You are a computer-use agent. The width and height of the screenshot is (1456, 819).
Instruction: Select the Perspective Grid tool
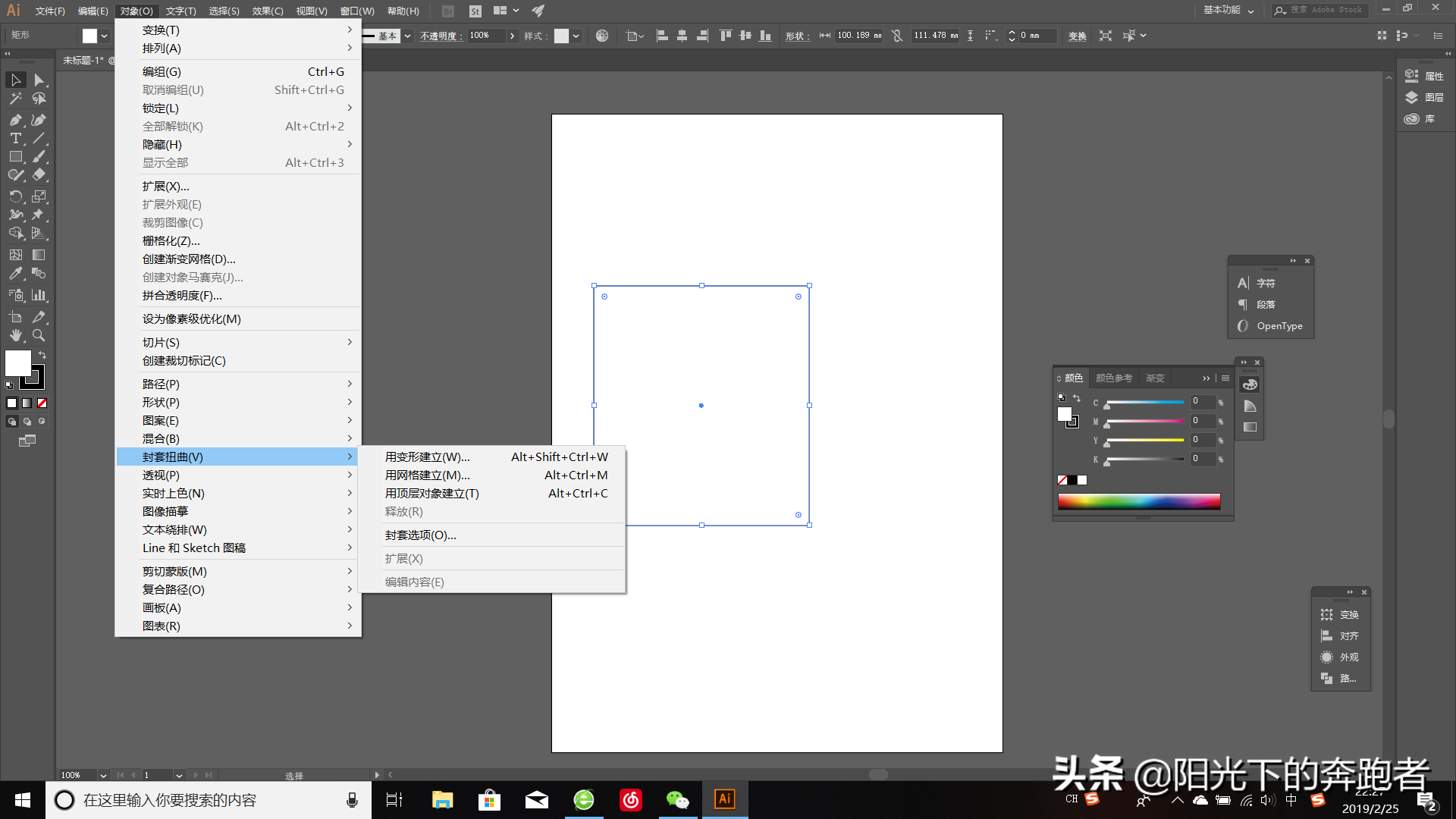pos(39,233)
